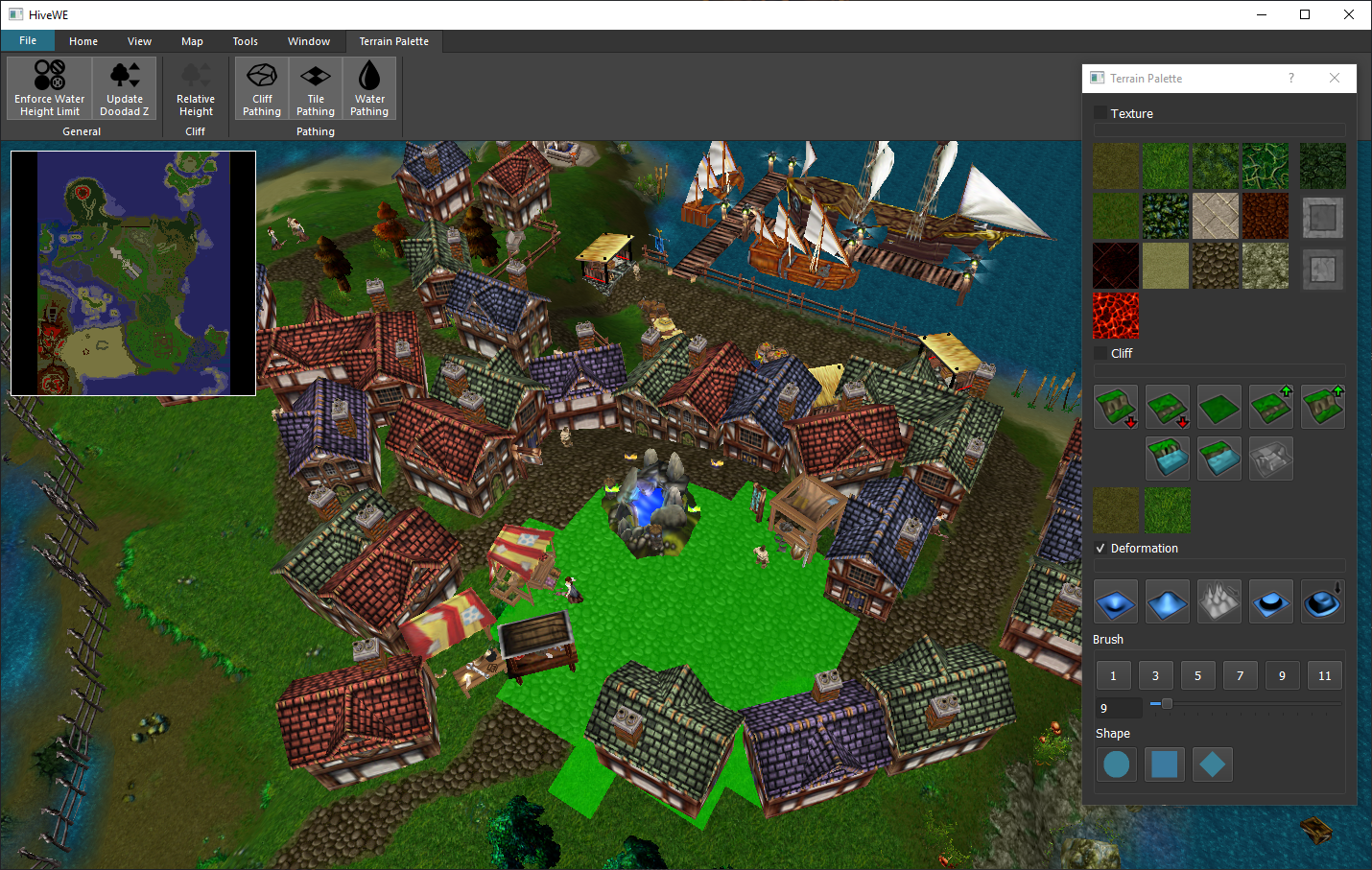Pick the pale sandy grass texture swatch
The height and width of the screenshot is (870, 1372).
pos(1166,266)
